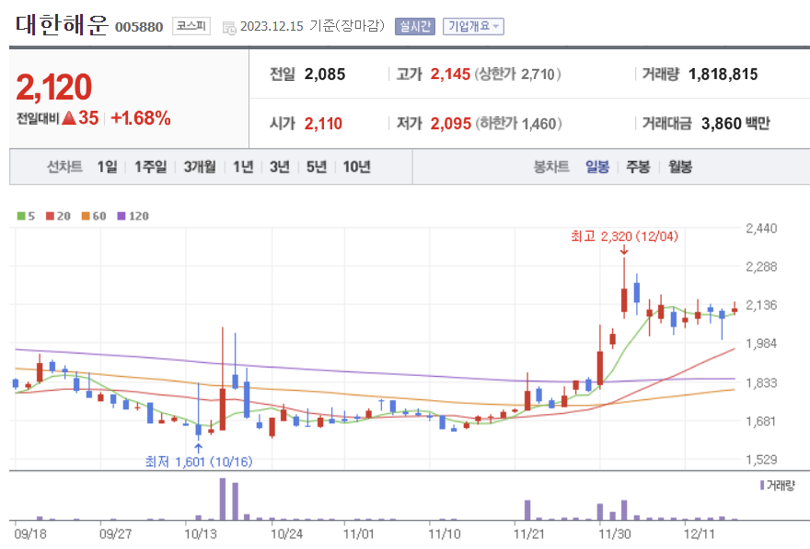The width and height of the screenshot is (810, 549).
Task: Switch to 월봉 monthly candle chart
Action: [680, 167]
